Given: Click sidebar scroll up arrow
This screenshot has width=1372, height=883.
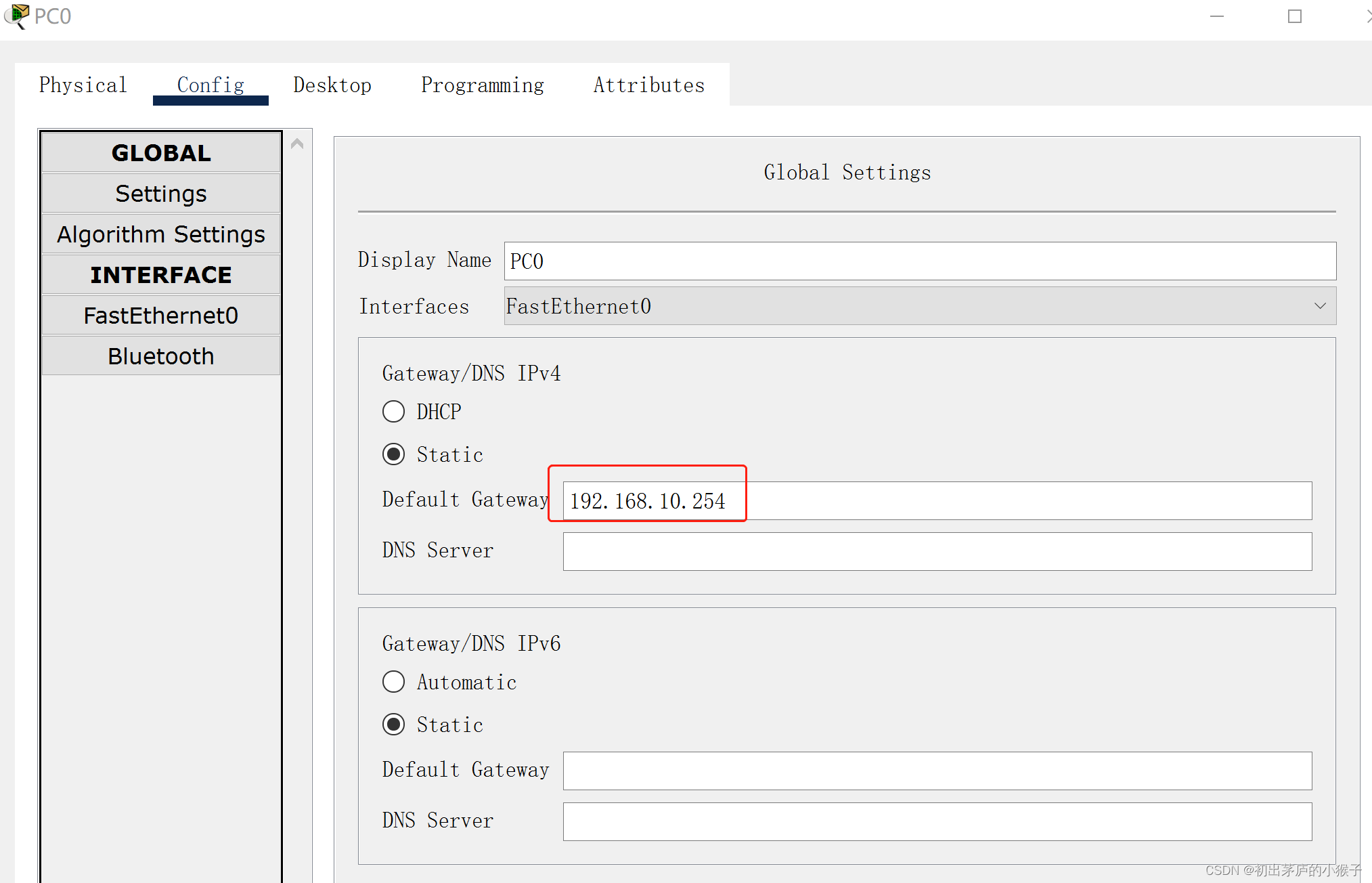Looking at the screenshot, I should click(297, 144).
